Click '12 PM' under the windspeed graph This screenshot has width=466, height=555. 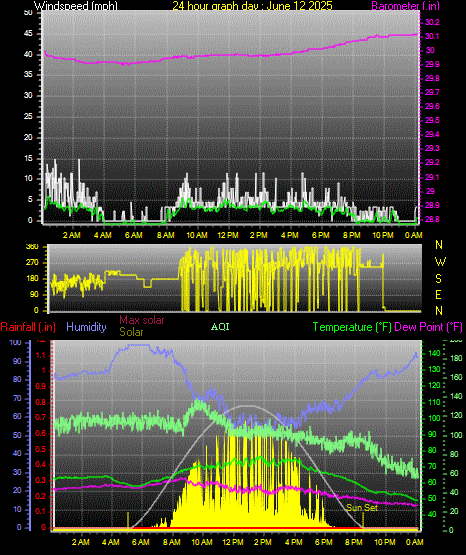point(228,235)
